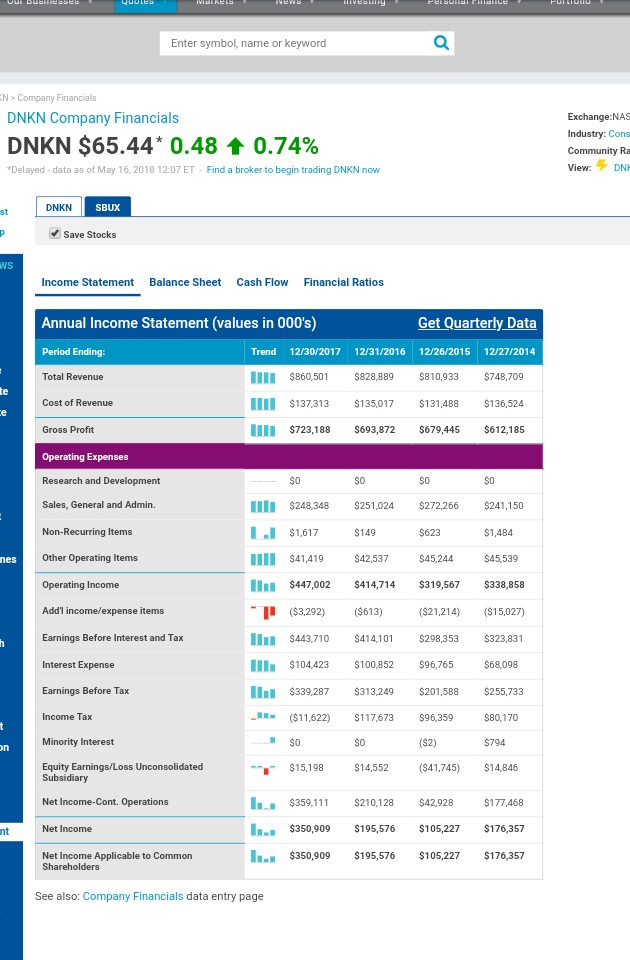Image resolution: width=630 pixels, height=960 pixels.
Task: Click Find a broker to begin trading link
Action: point(293,170)
